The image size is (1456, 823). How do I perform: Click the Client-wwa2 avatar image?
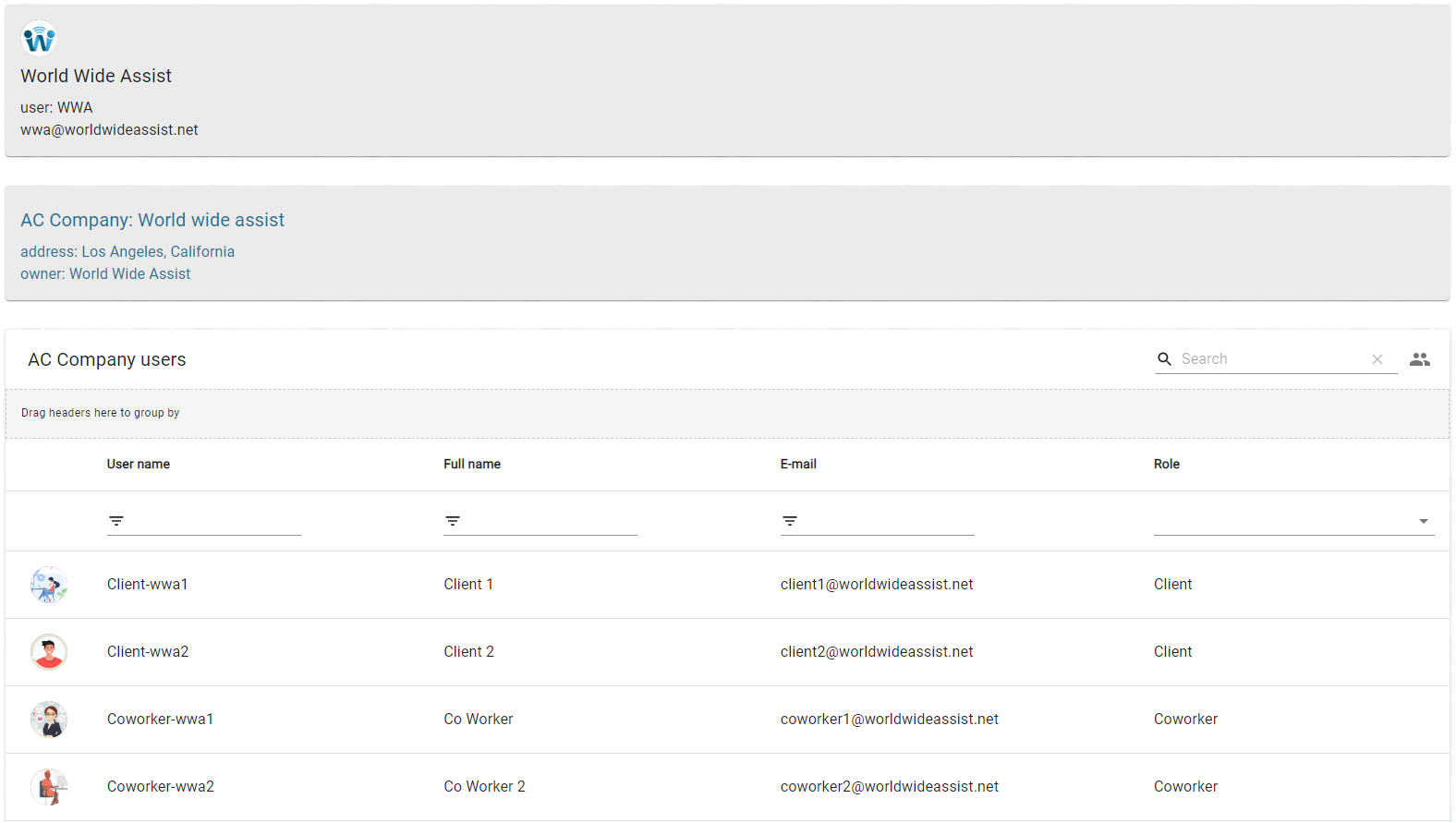[x=49, y=652]
